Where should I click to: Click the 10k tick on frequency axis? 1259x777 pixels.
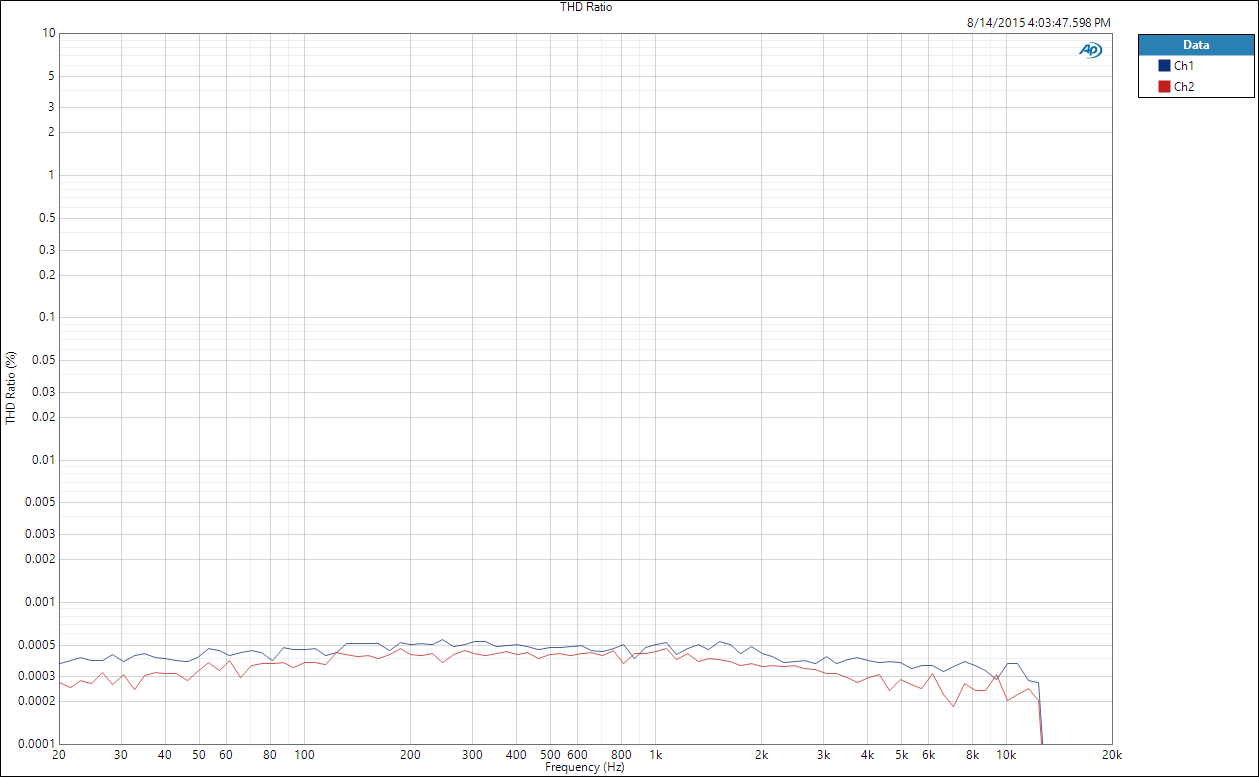point(1007,755)
